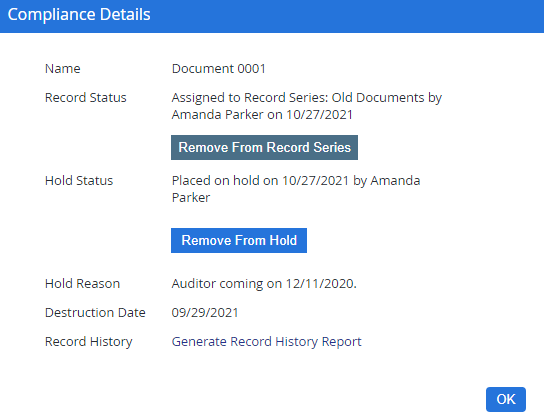The height and width of the screenshot is (420, 544).
Task: Open Generate Record History Report link
Action: pyautogui.click(x=266, y=342)
